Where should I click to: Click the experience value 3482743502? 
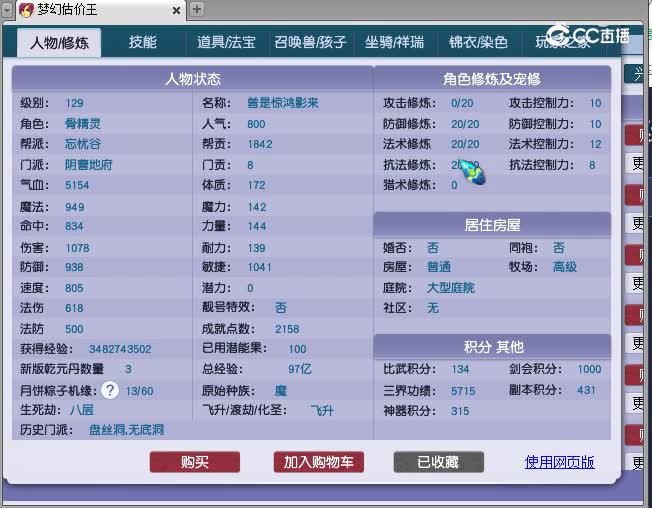[120, 349]
